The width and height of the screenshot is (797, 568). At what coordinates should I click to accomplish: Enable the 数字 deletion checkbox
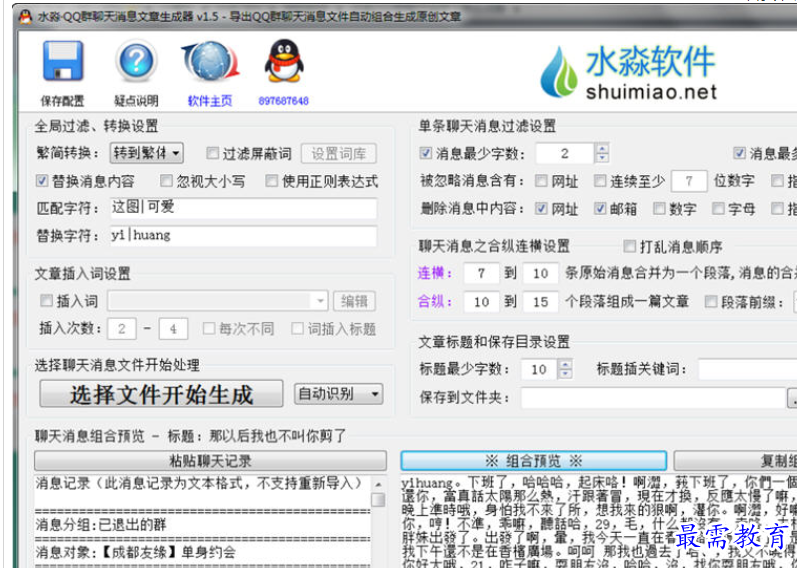click(659, 208)
